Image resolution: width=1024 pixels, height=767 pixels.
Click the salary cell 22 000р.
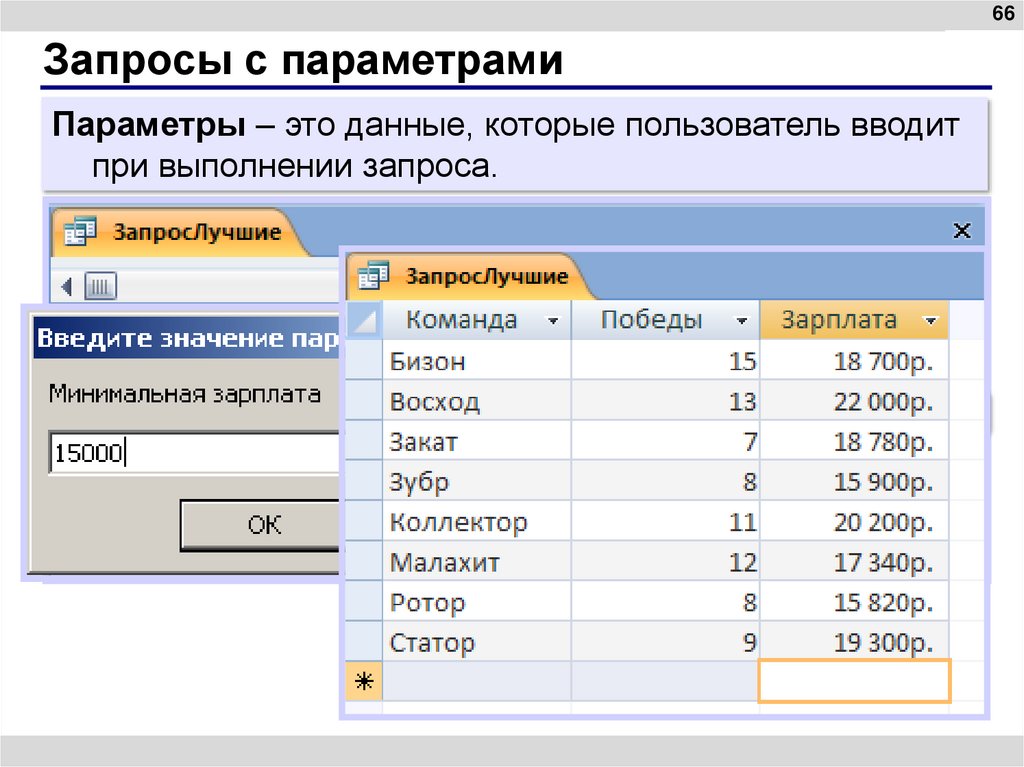[854, 401]
